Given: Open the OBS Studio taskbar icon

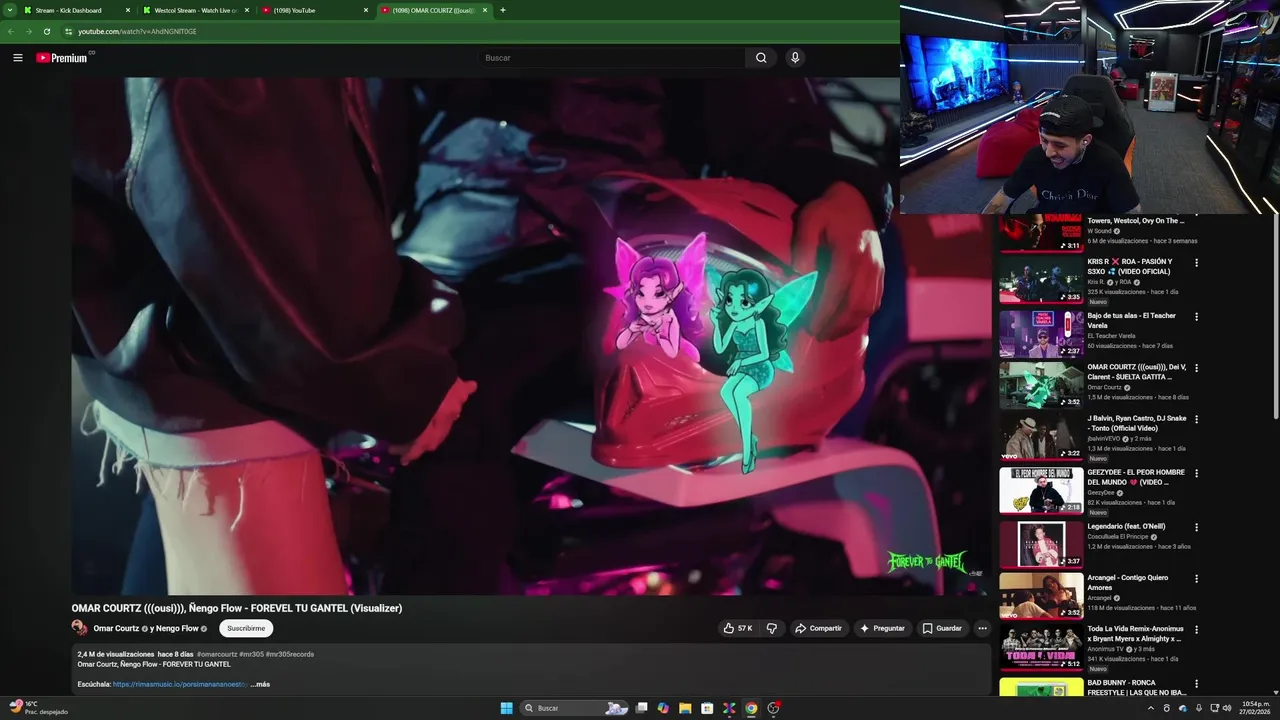Looking at the screenshot, I should [x=773, y=708].
